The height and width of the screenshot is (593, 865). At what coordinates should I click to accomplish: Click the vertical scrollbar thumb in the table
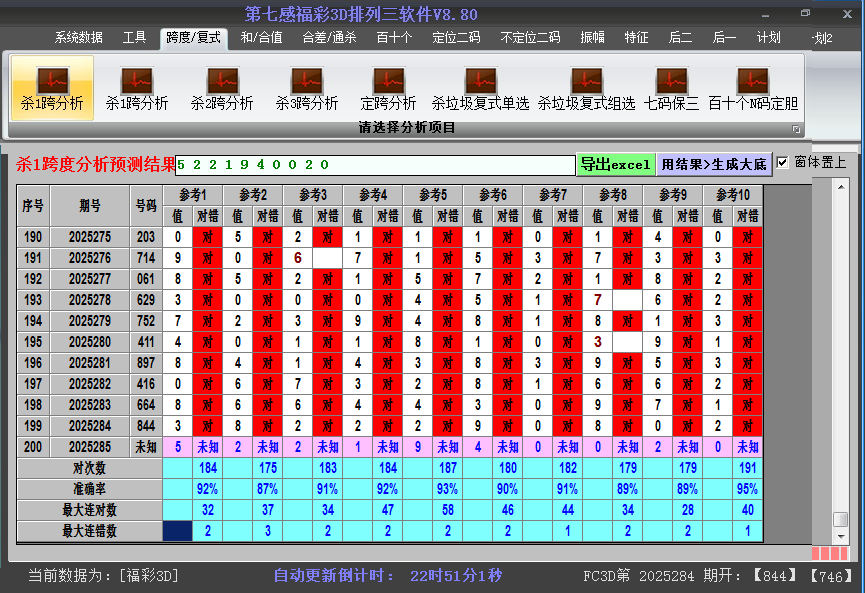(x=840, y=520)
